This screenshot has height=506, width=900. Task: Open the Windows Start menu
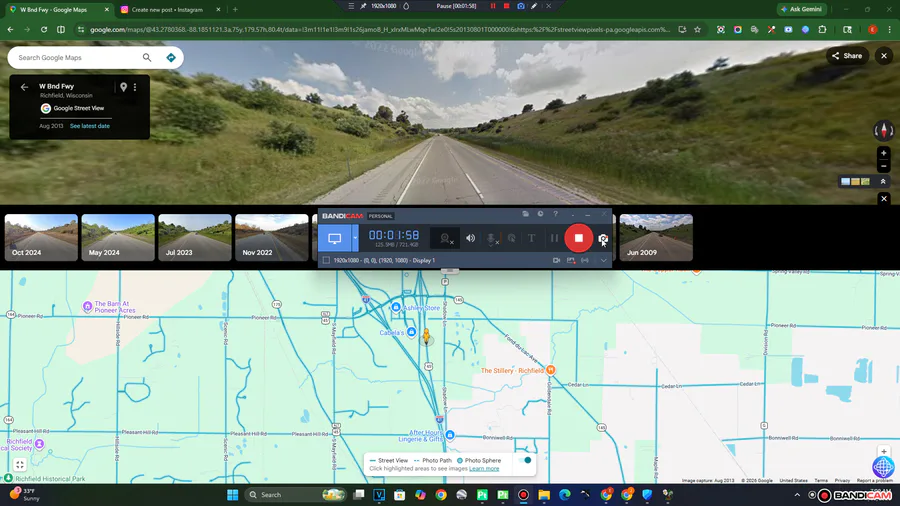pyautogui.click(x=232, y=495)
